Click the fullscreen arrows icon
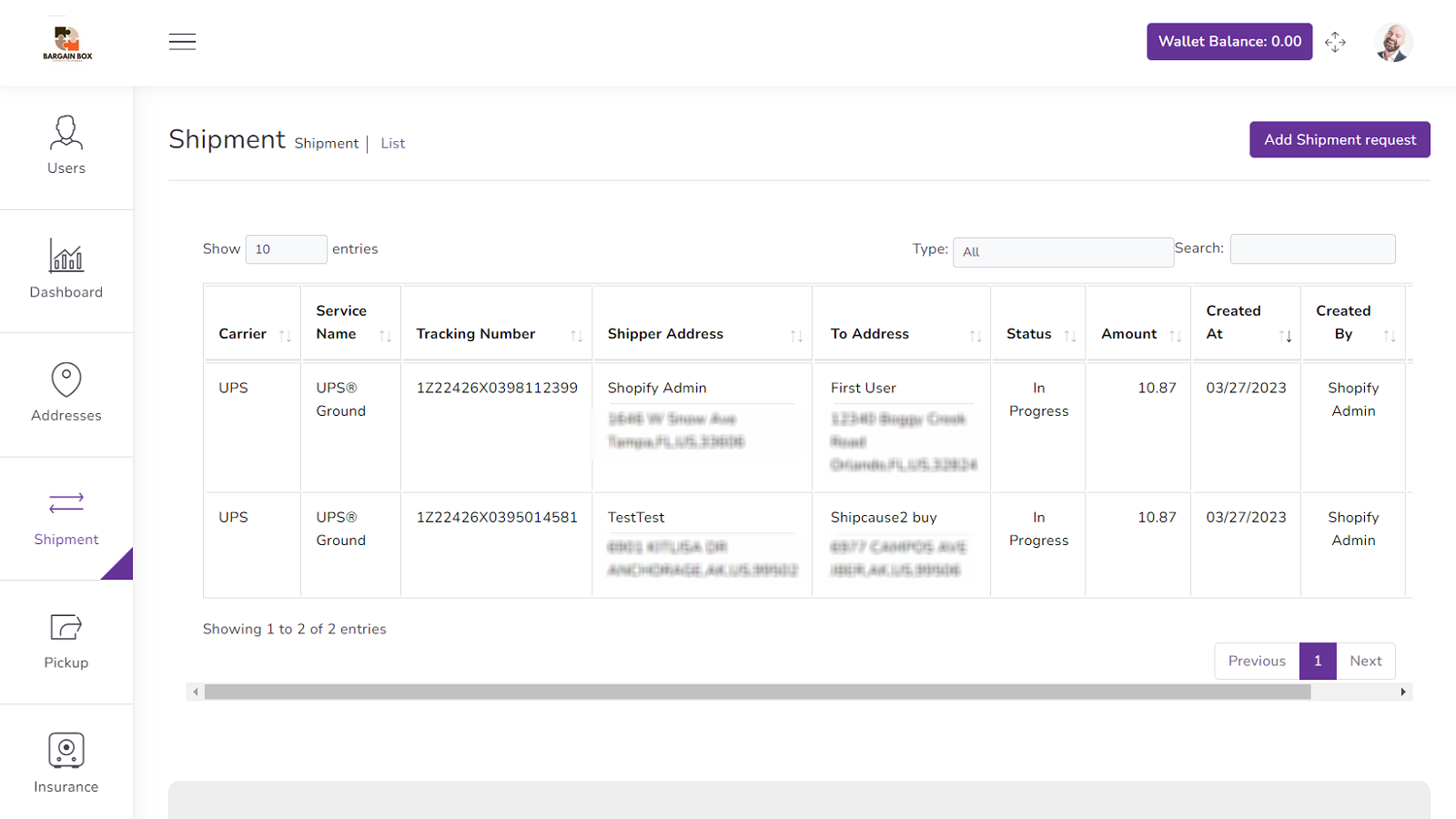The width and height of the screenshot is (1456, 819). (1335, 42)
